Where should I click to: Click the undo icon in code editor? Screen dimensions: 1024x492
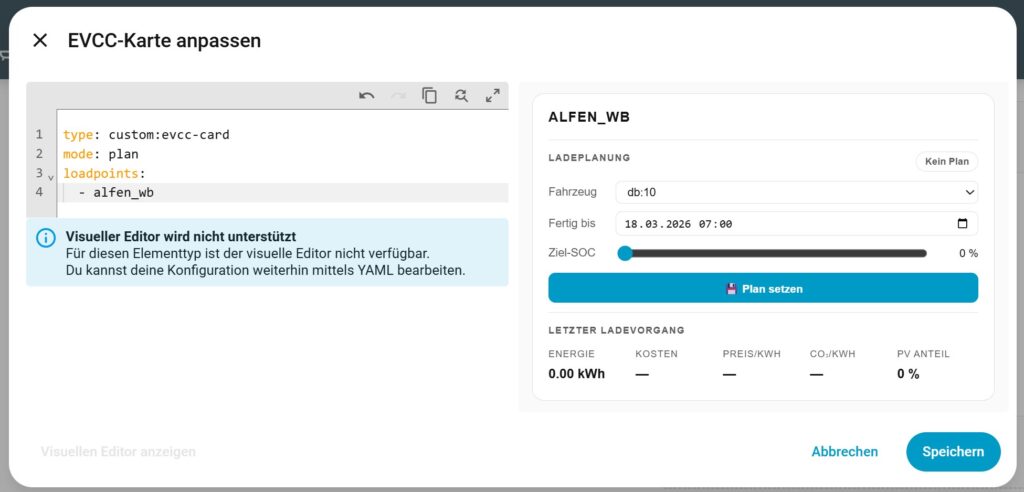(x=367, y=96)
